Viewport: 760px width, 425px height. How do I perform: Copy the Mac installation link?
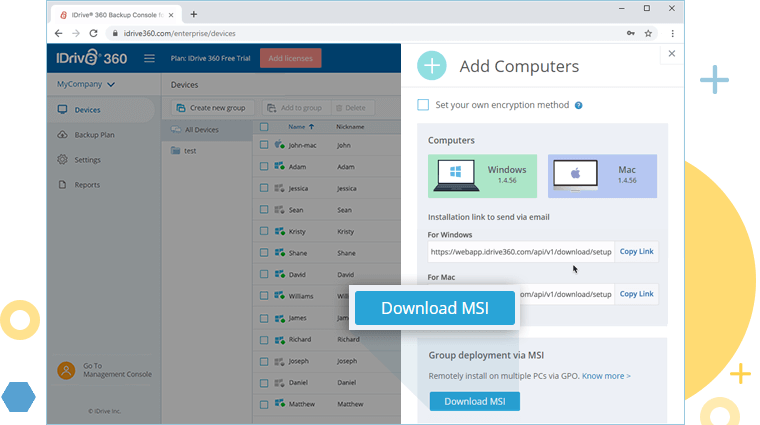[636, 294]
